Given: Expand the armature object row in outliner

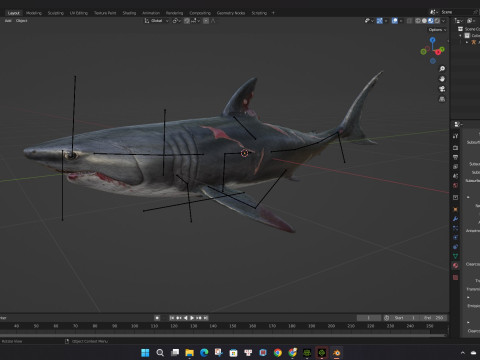Looking at the screenshot, I should (x=467, y=42).
